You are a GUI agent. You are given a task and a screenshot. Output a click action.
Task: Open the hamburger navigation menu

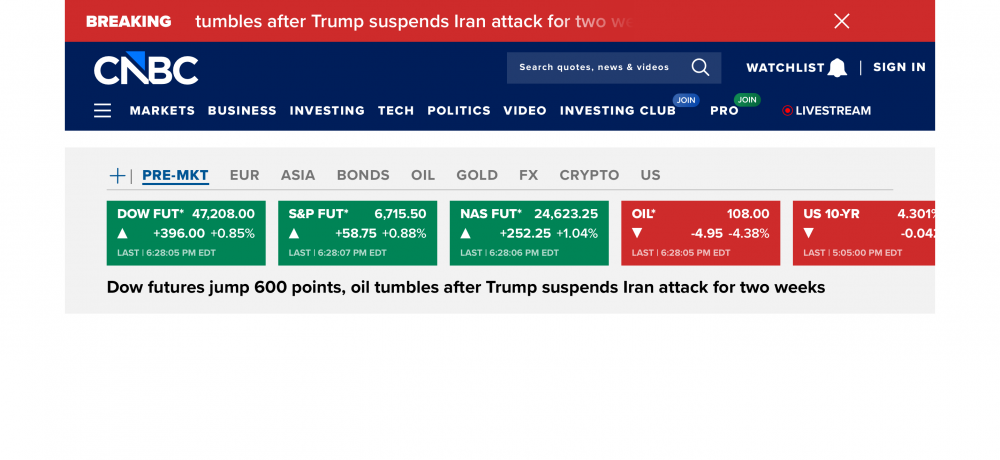102,111
